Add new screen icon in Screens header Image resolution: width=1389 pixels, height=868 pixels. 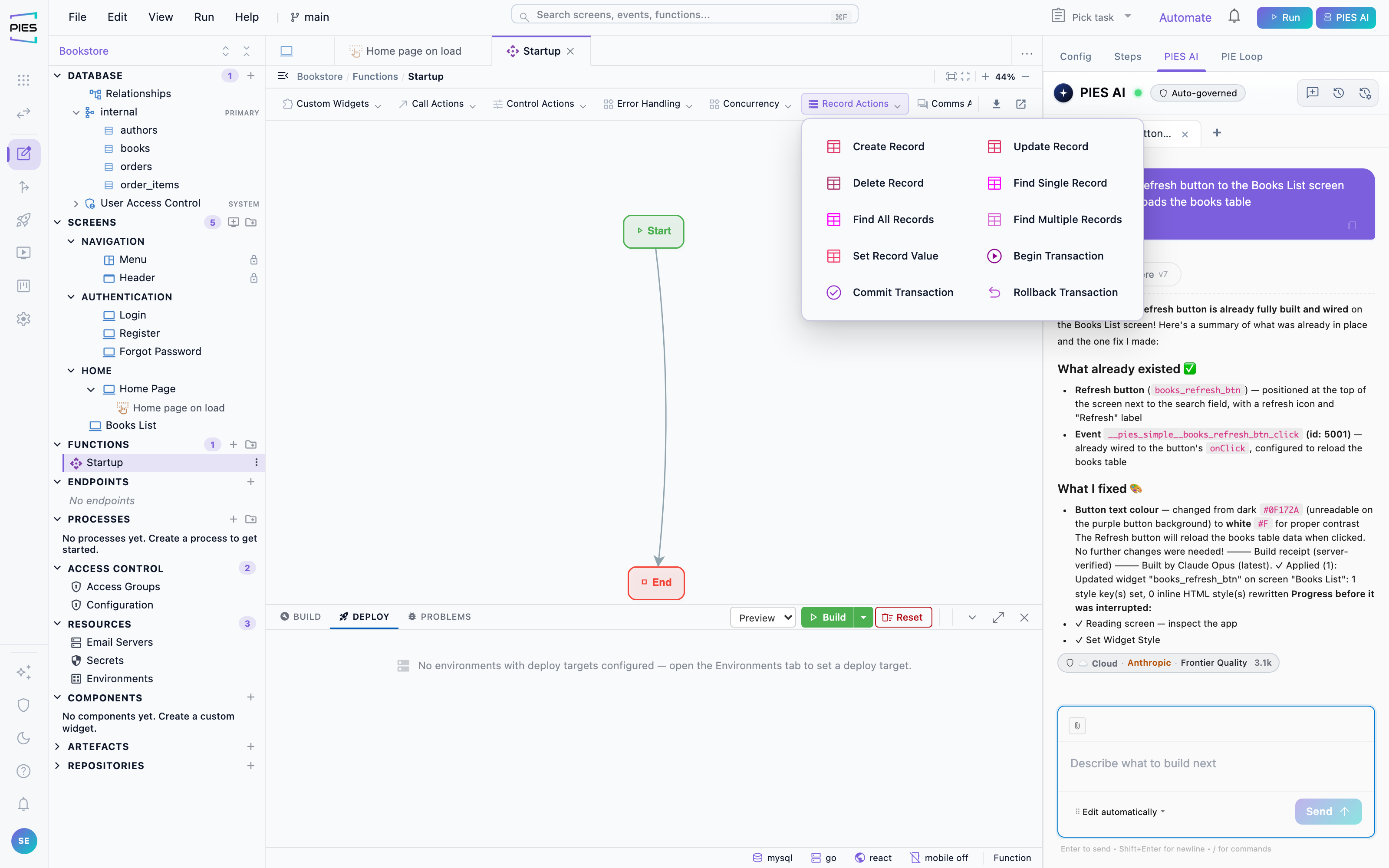point(233,223)
